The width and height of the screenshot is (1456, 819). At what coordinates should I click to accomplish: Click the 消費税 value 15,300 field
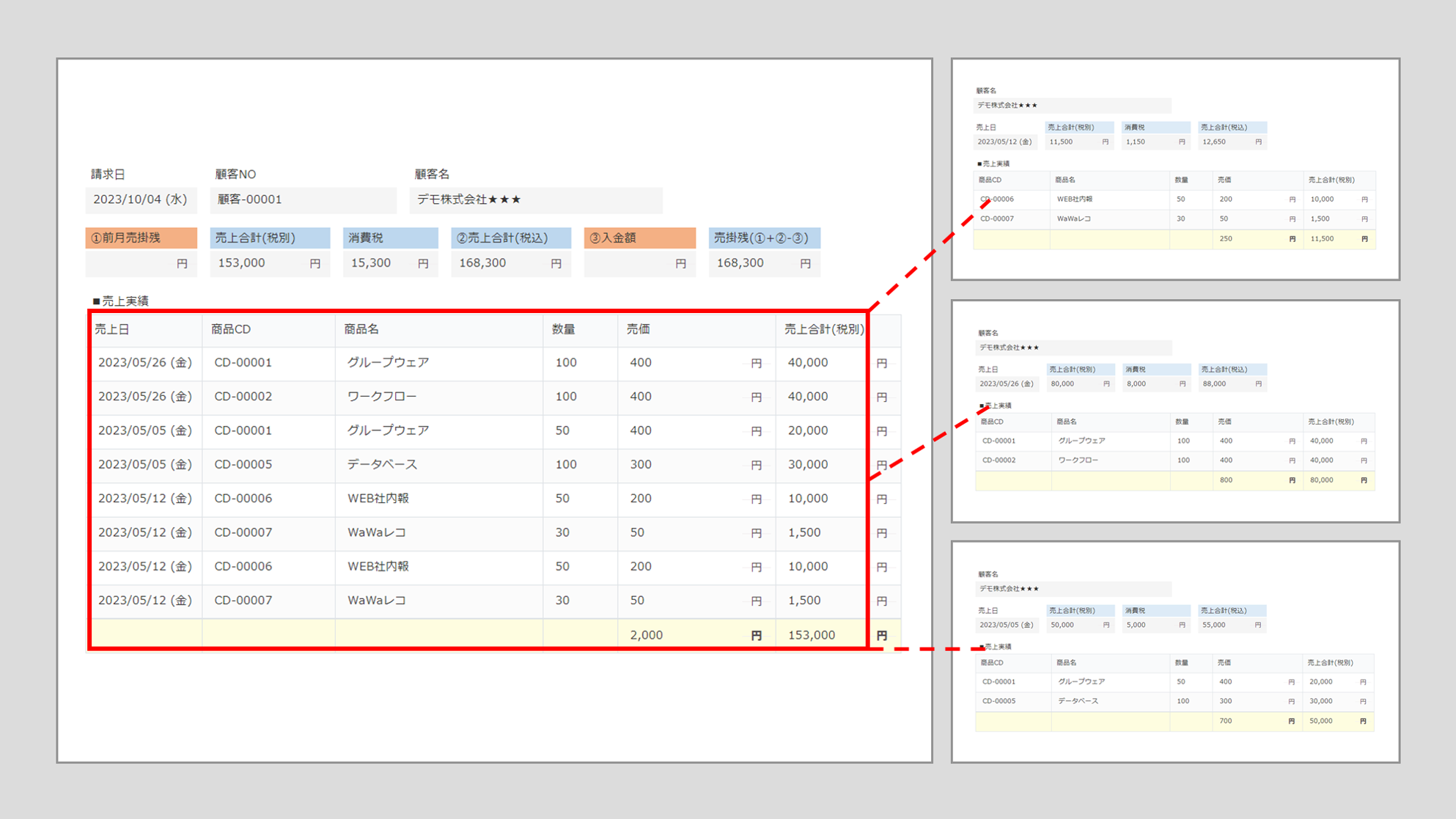[389, 263]
